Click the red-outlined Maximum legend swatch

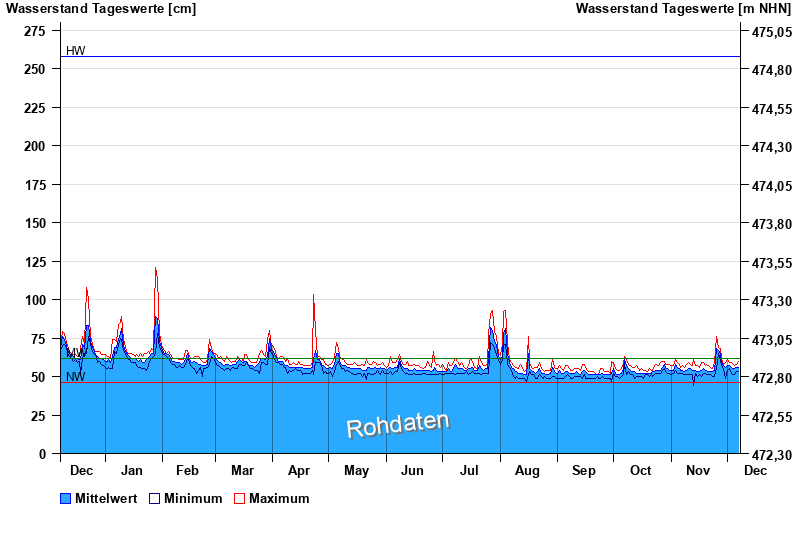pyautogui.click(x=239, y=498)
